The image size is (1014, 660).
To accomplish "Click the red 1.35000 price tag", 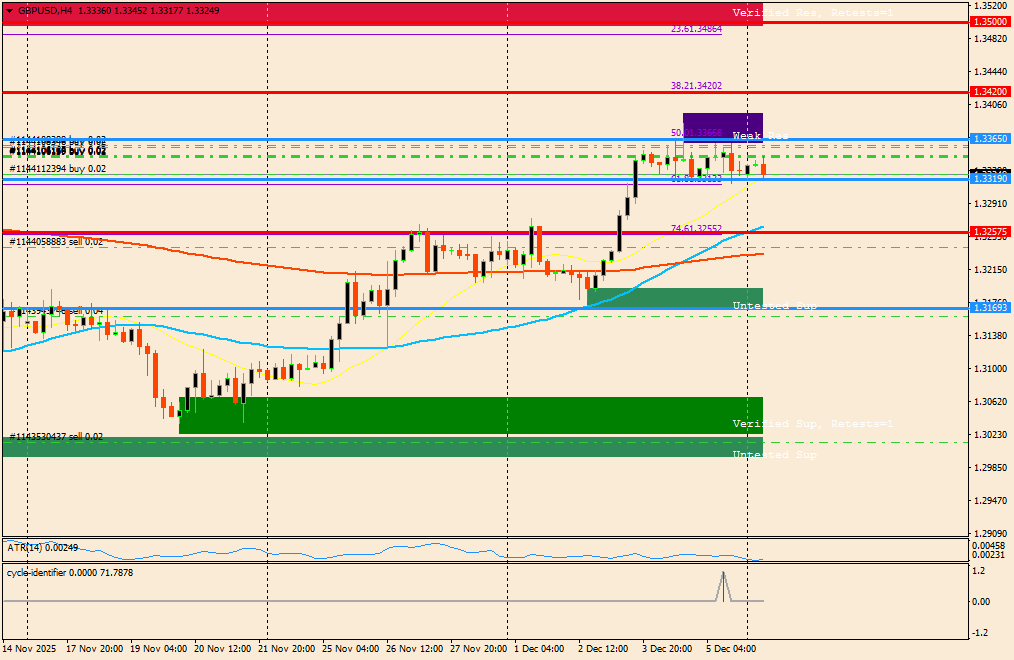I will pos(990,22).
